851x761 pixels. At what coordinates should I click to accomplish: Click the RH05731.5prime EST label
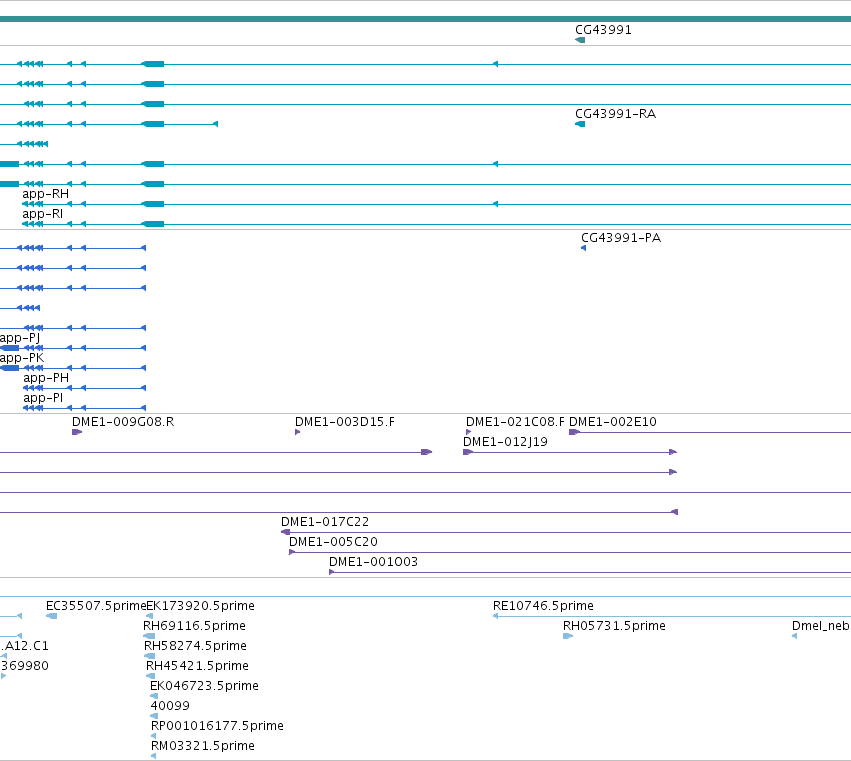point(614,626)
